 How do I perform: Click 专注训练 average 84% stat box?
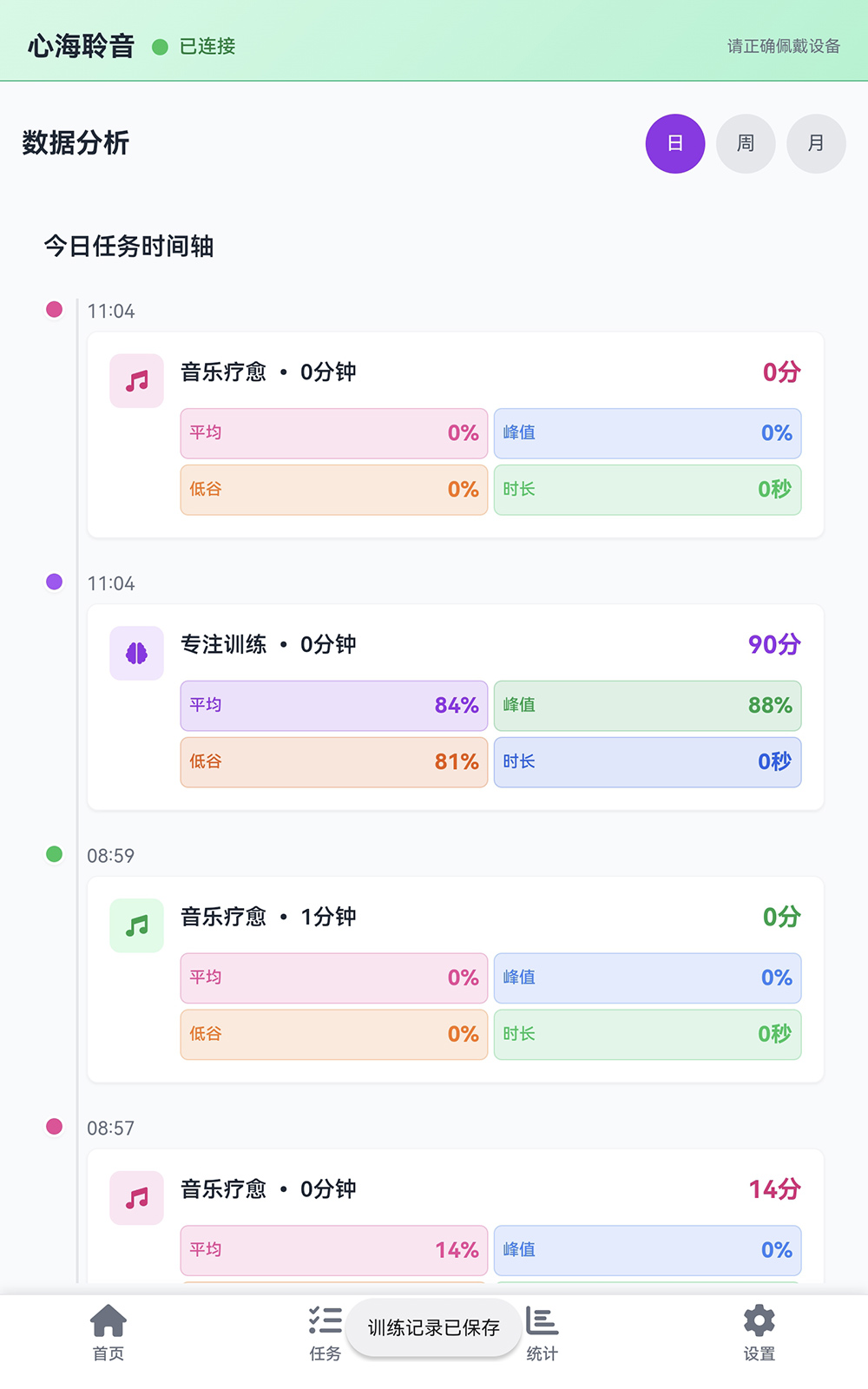tap(334, 705)
